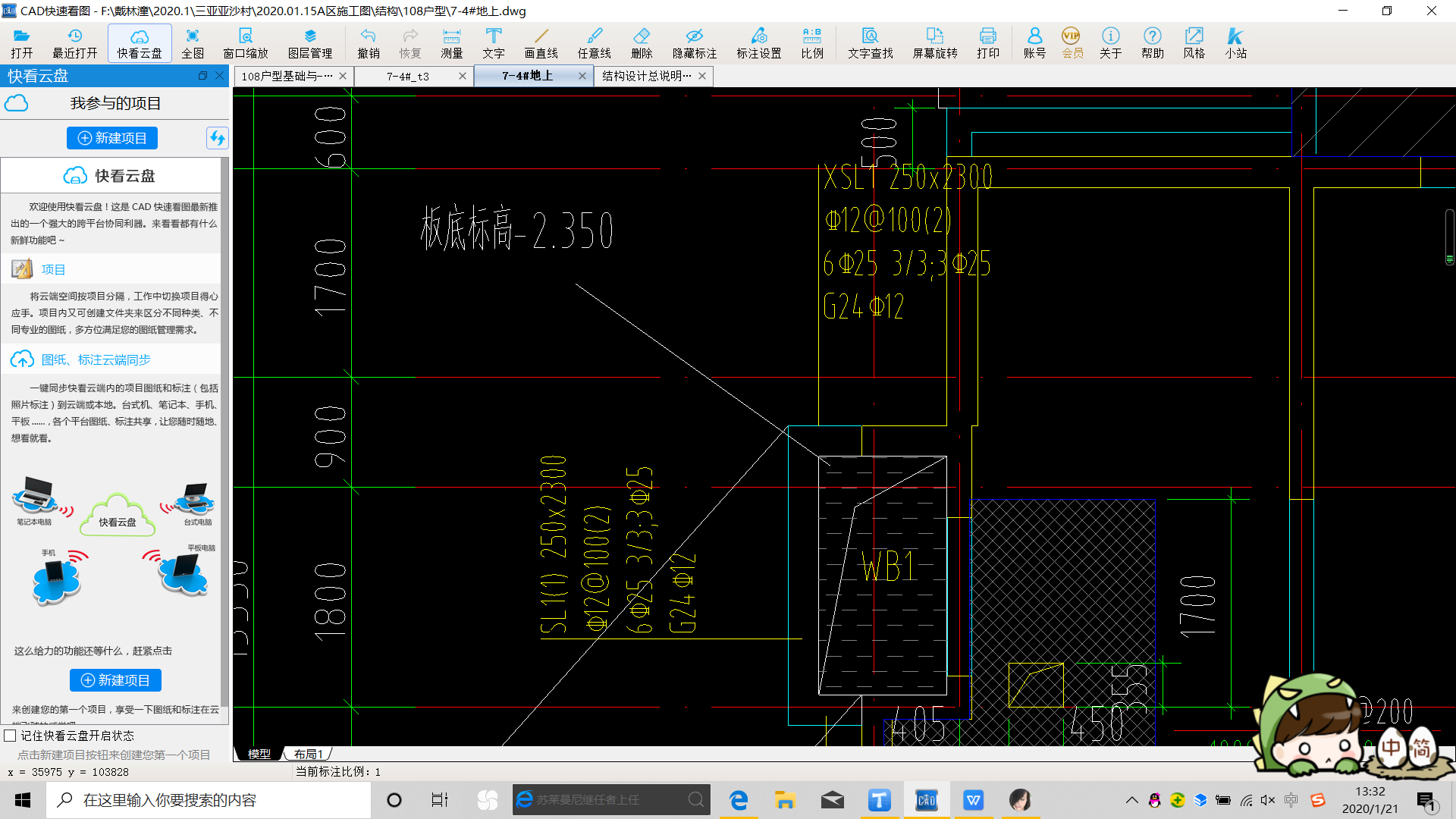Image resolution: width=1456 pixels, height=819 pixels.
Task: Select the 画直线 draw line tool
Action: (x=541, y=43)
